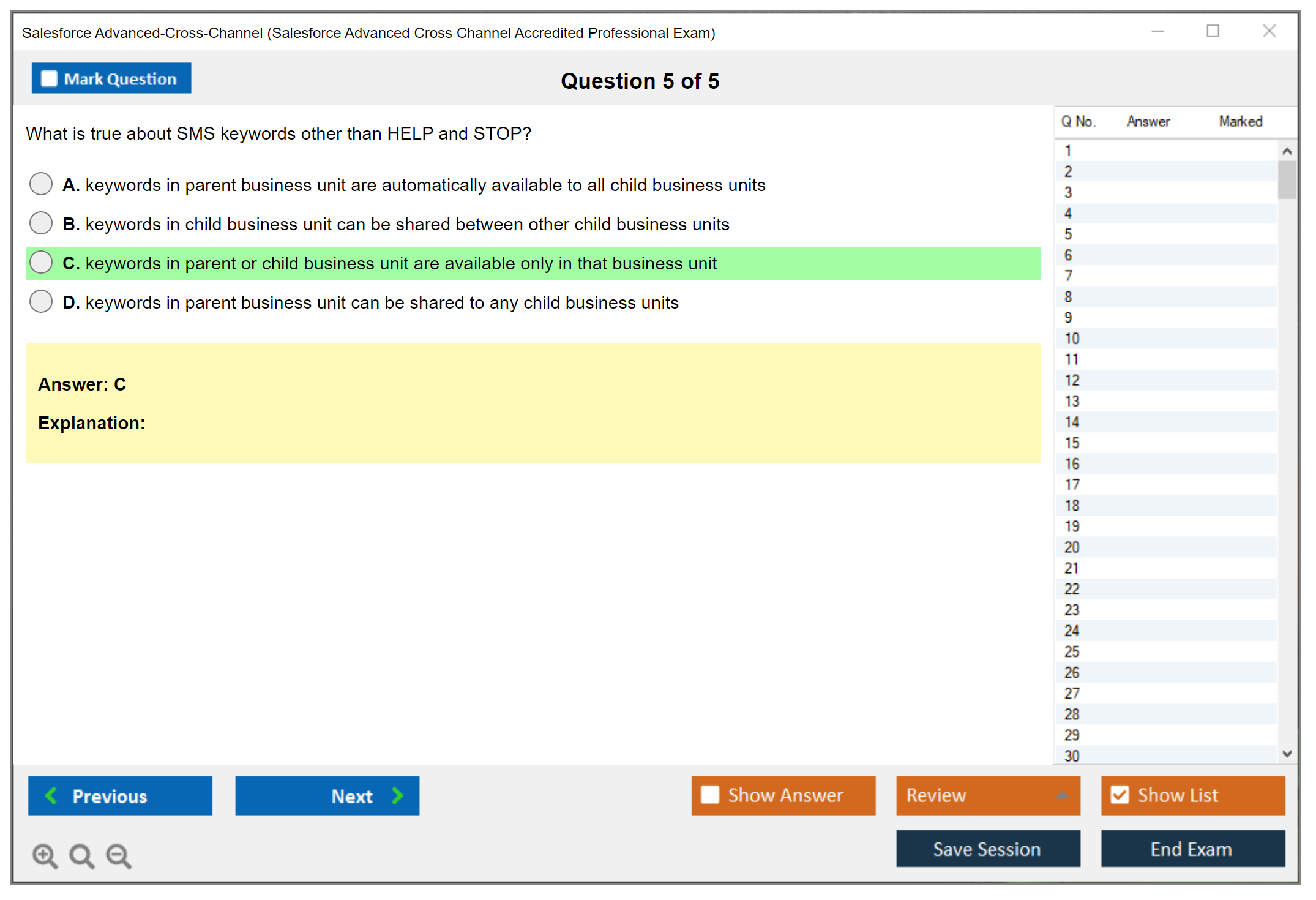Image resolution: width=1316 pixels, height=900 pixels.
Task: Minimize the exam window
Action: point(1157,31)
